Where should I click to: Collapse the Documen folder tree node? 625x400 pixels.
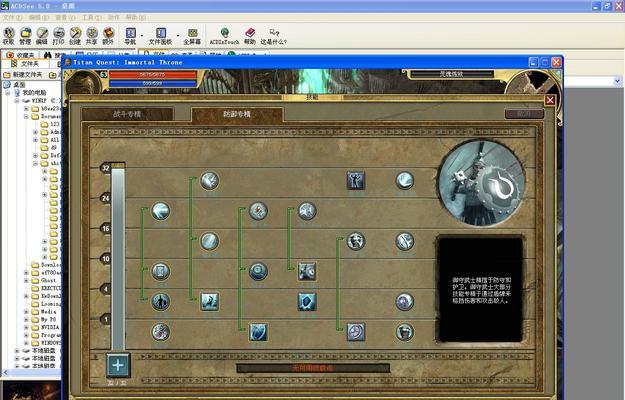(x=26, y=116)
